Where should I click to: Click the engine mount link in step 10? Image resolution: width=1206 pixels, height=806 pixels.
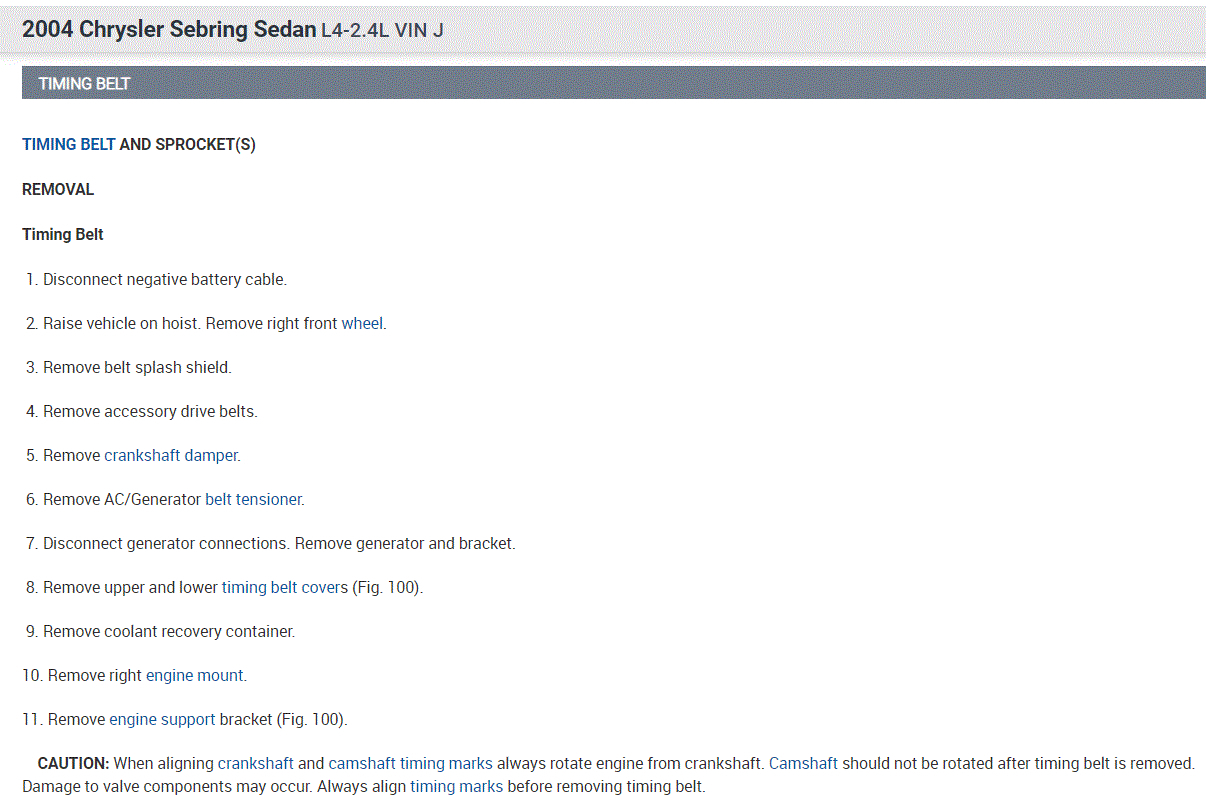195,675
